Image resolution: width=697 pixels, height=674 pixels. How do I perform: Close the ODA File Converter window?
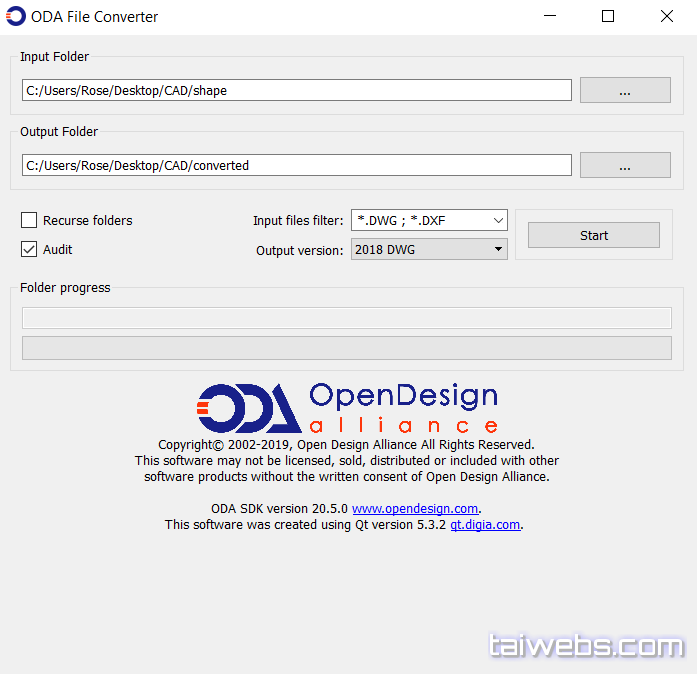(666, 17)
